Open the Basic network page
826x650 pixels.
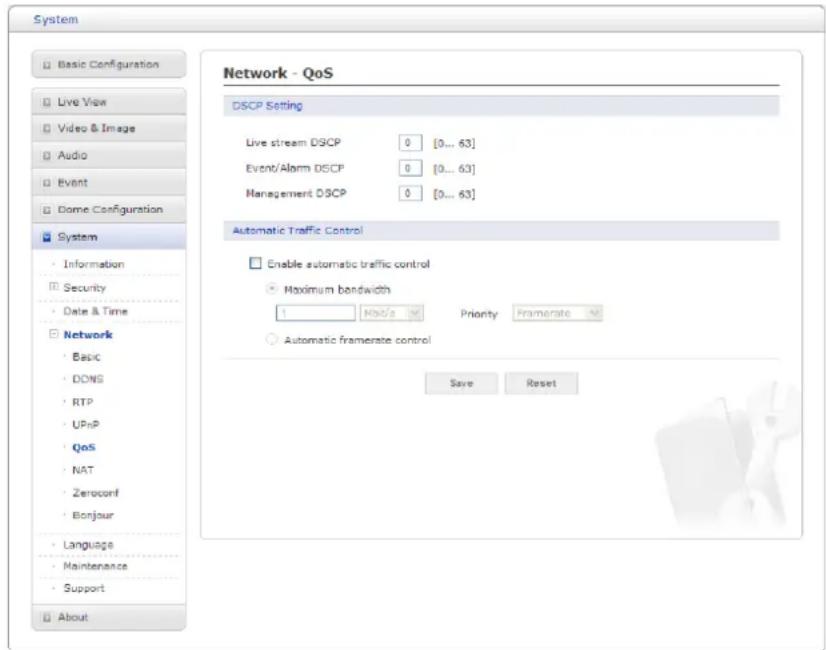tap(86, 357)
